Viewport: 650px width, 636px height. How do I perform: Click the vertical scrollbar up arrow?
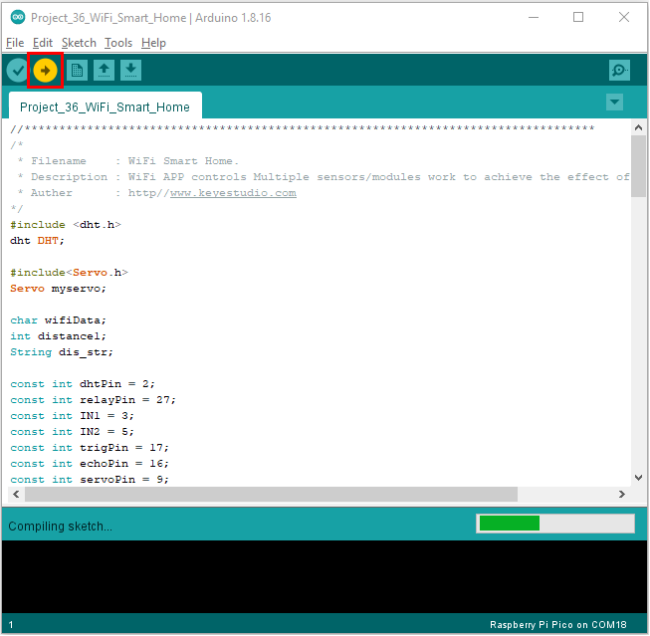(638, 128)
